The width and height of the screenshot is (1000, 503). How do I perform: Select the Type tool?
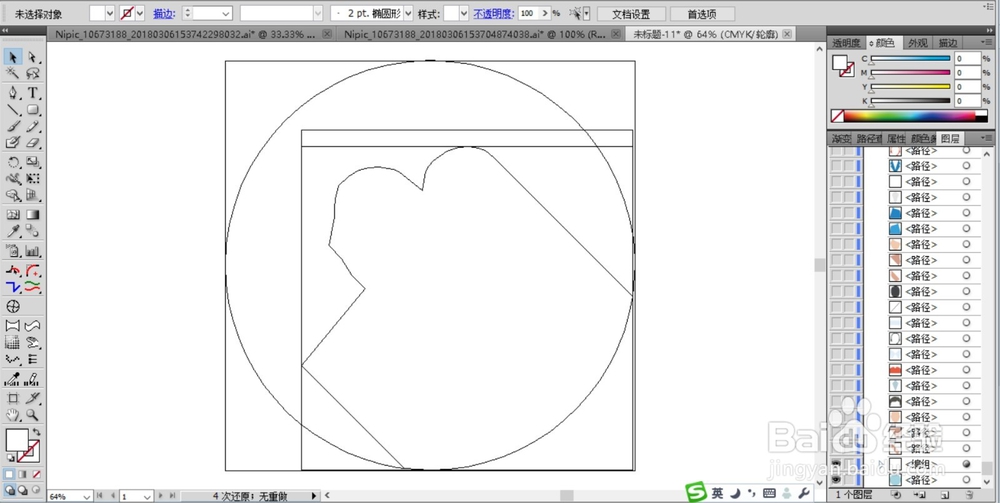33,93
